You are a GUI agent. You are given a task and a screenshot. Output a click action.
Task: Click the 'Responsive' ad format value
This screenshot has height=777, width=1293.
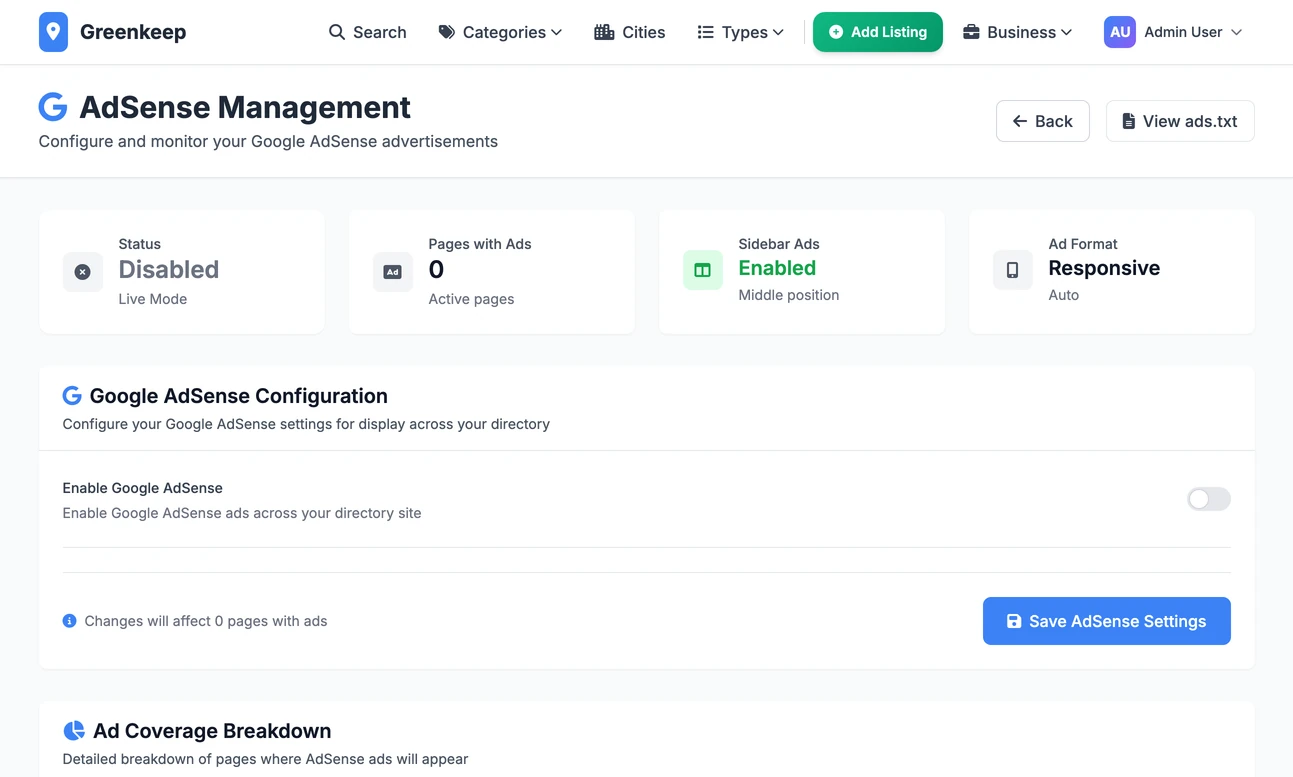[x=1104, y=268]
